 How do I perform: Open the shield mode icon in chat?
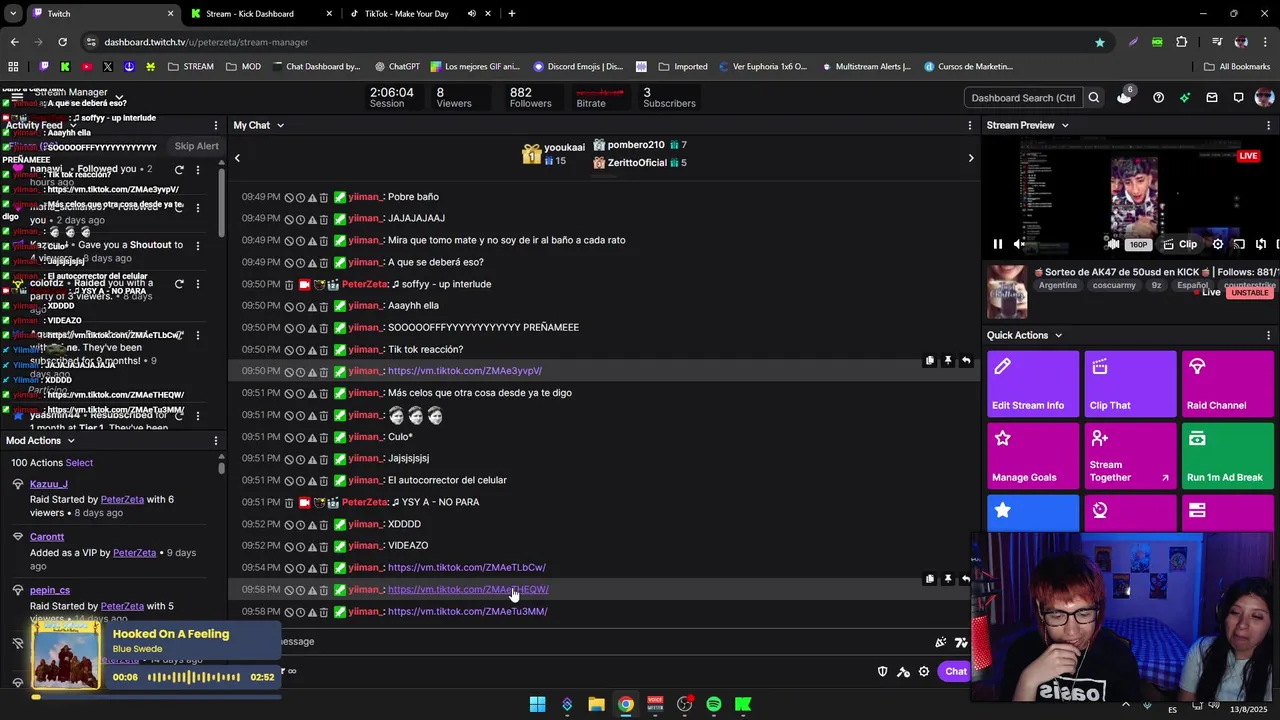(x=882, y=671)
